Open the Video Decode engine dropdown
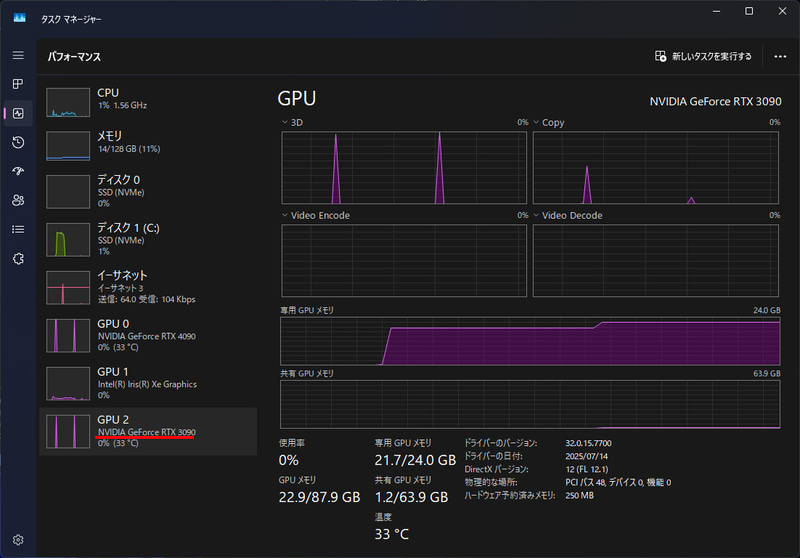Image resolution: width=800 pixels, height=558 pixels. pos(536,215)
